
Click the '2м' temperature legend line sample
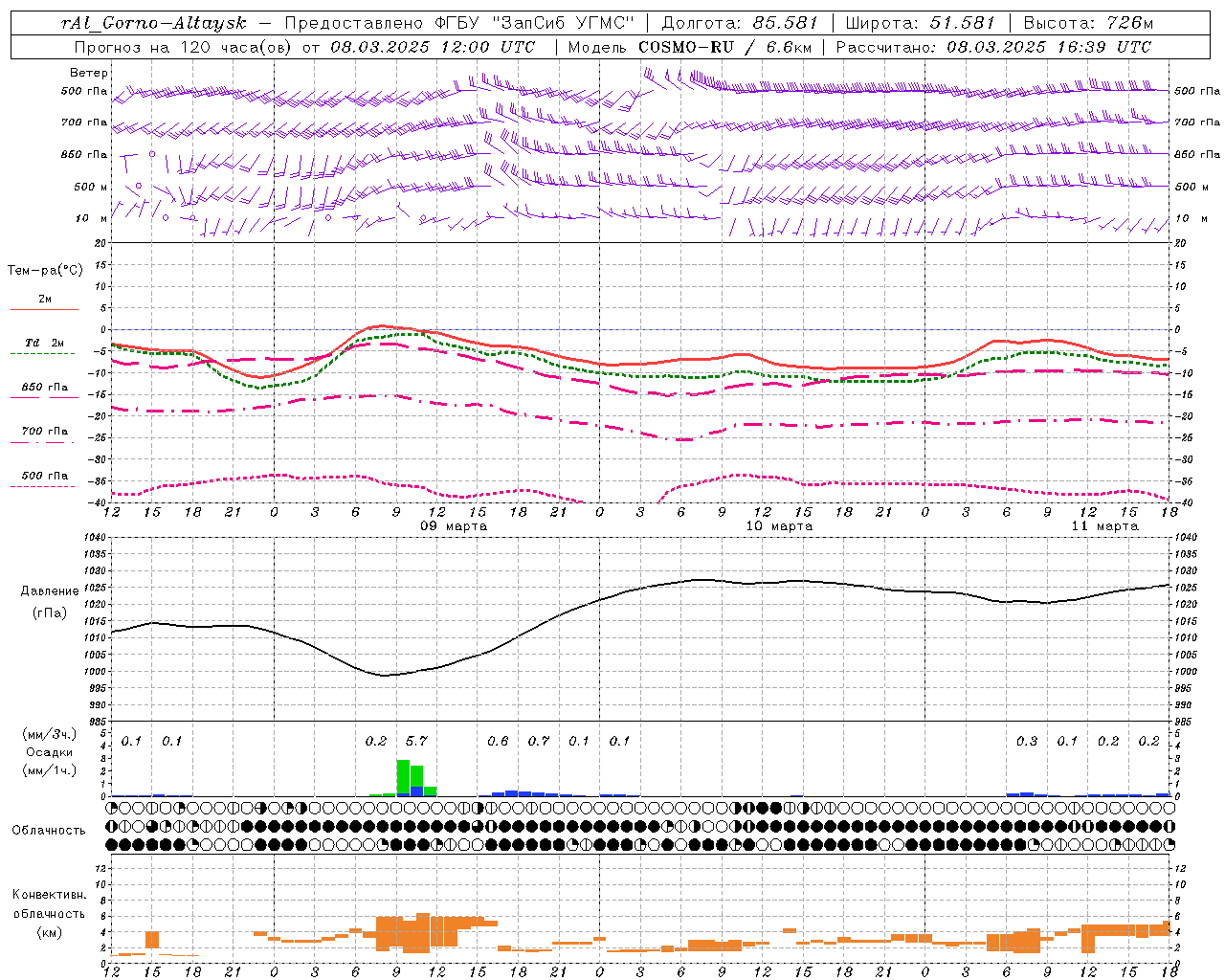click(45, 309)
